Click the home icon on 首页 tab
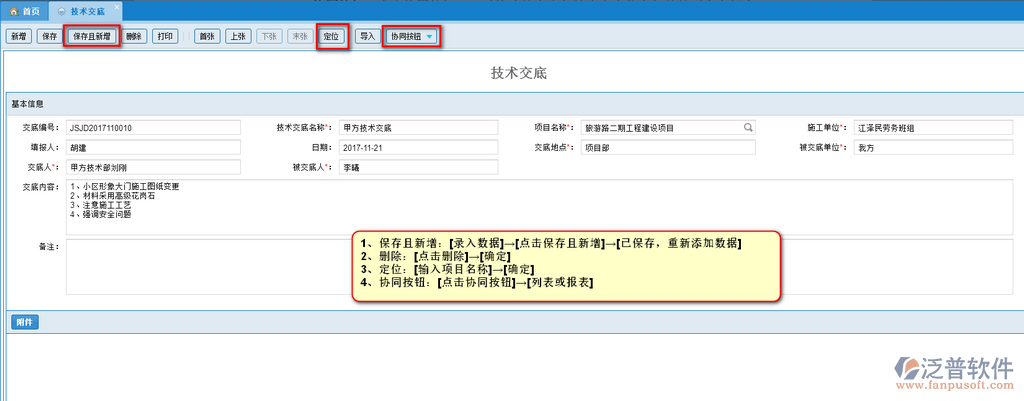 (13, 9)
